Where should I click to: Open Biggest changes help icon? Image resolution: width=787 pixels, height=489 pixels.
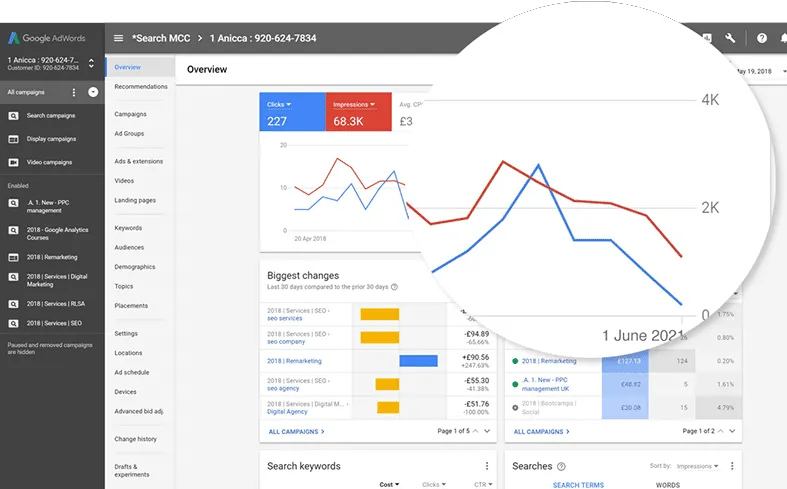(x=395, y=287)
